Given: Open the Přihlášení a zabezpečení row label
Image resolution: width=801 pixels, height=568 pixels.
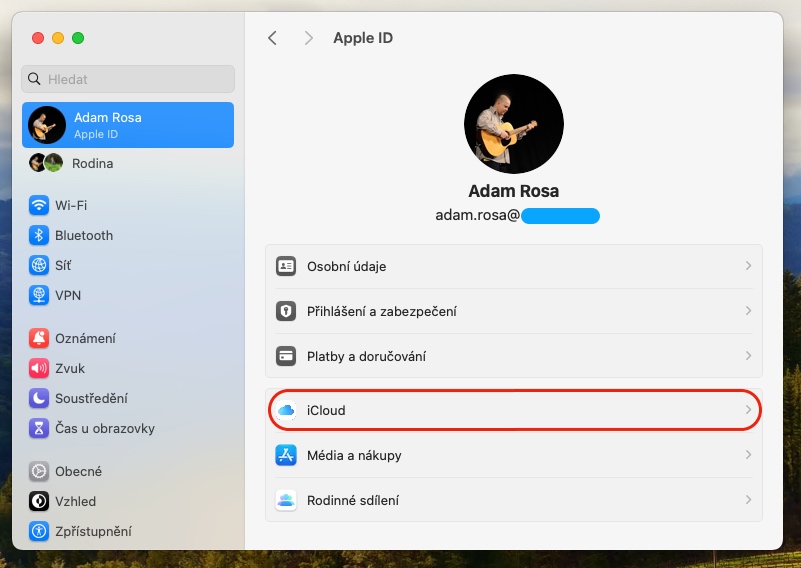Looking at the screenshot, I should (x=382, y=311).
